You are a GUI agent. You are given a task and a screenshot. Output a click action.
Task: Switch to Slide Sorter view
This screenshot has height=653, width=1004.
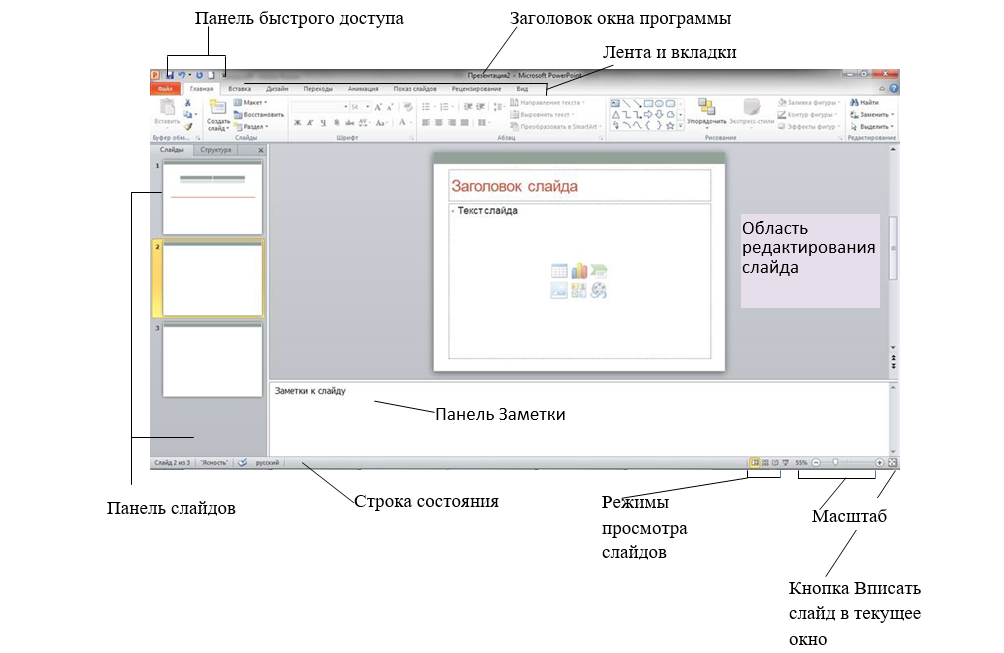765,462
